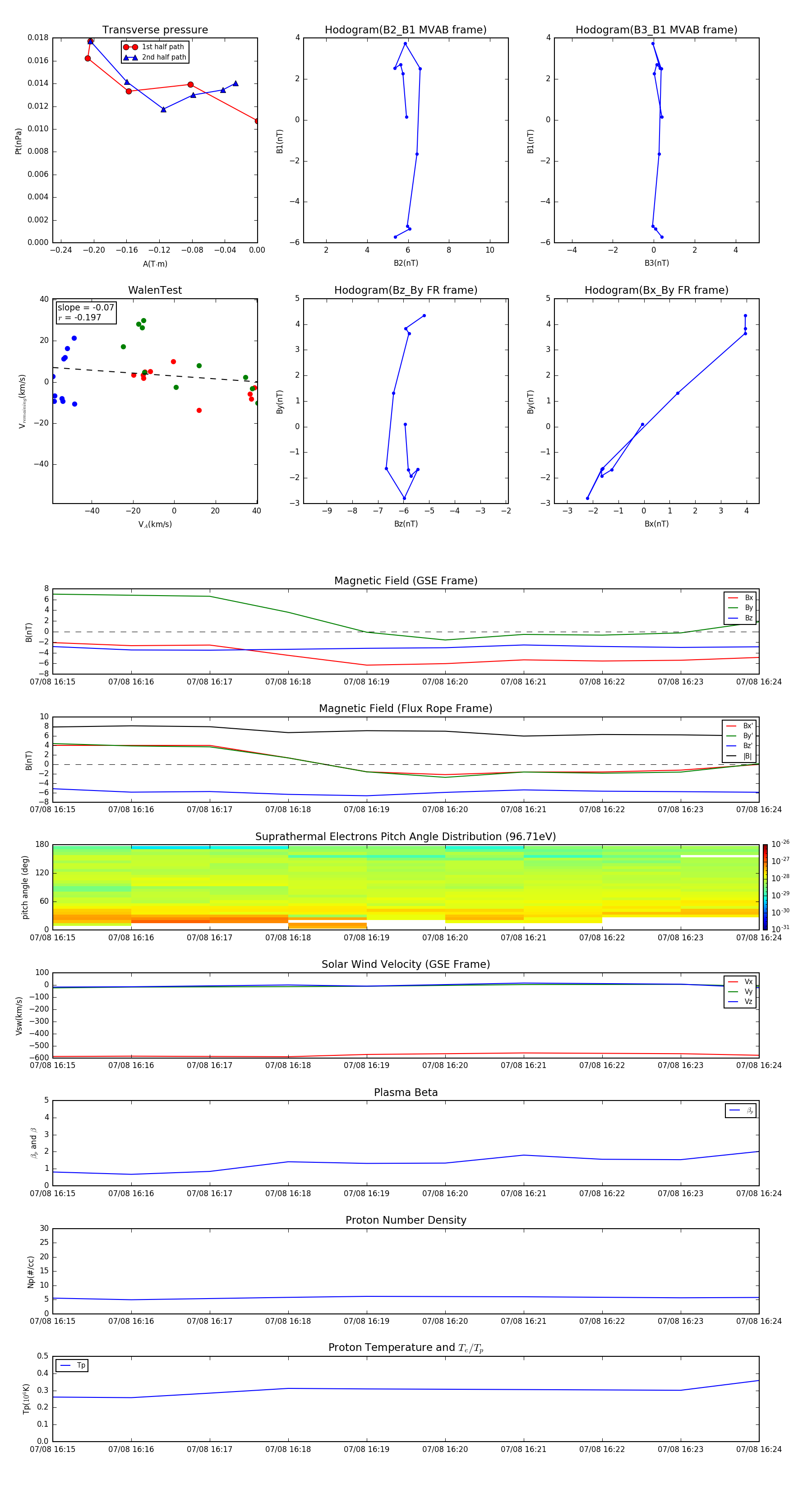Click the 'Plasma Beta' title
The image size is (812, 1489).
point(406,1092)
